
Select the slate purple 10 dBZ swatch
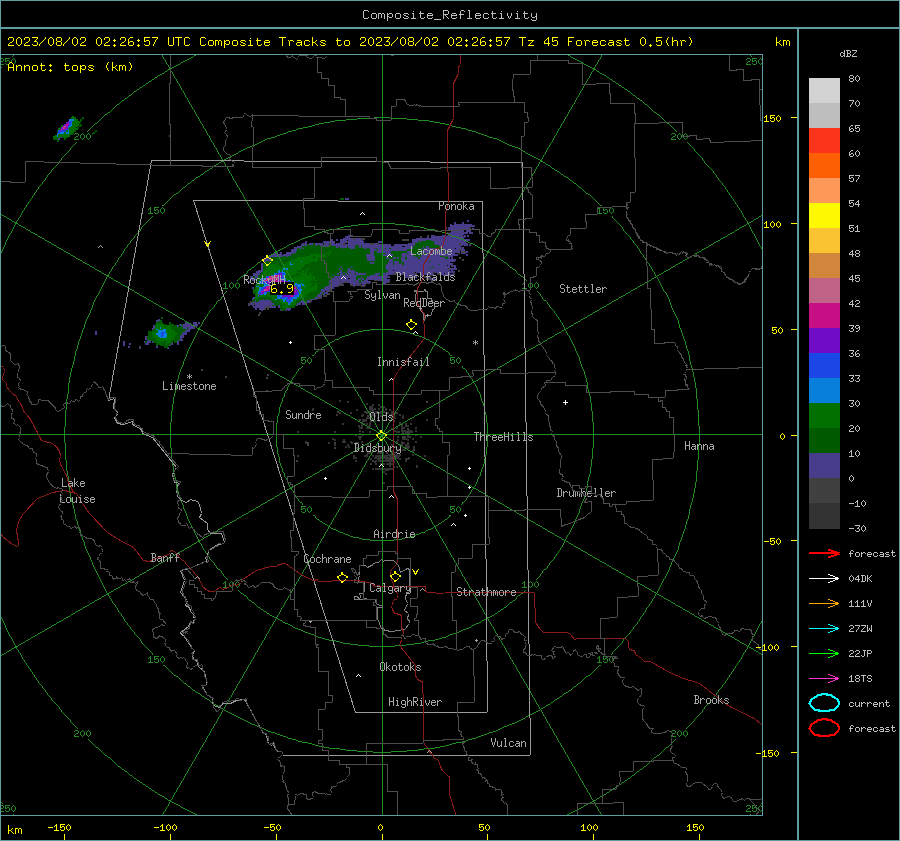point(824,465)
